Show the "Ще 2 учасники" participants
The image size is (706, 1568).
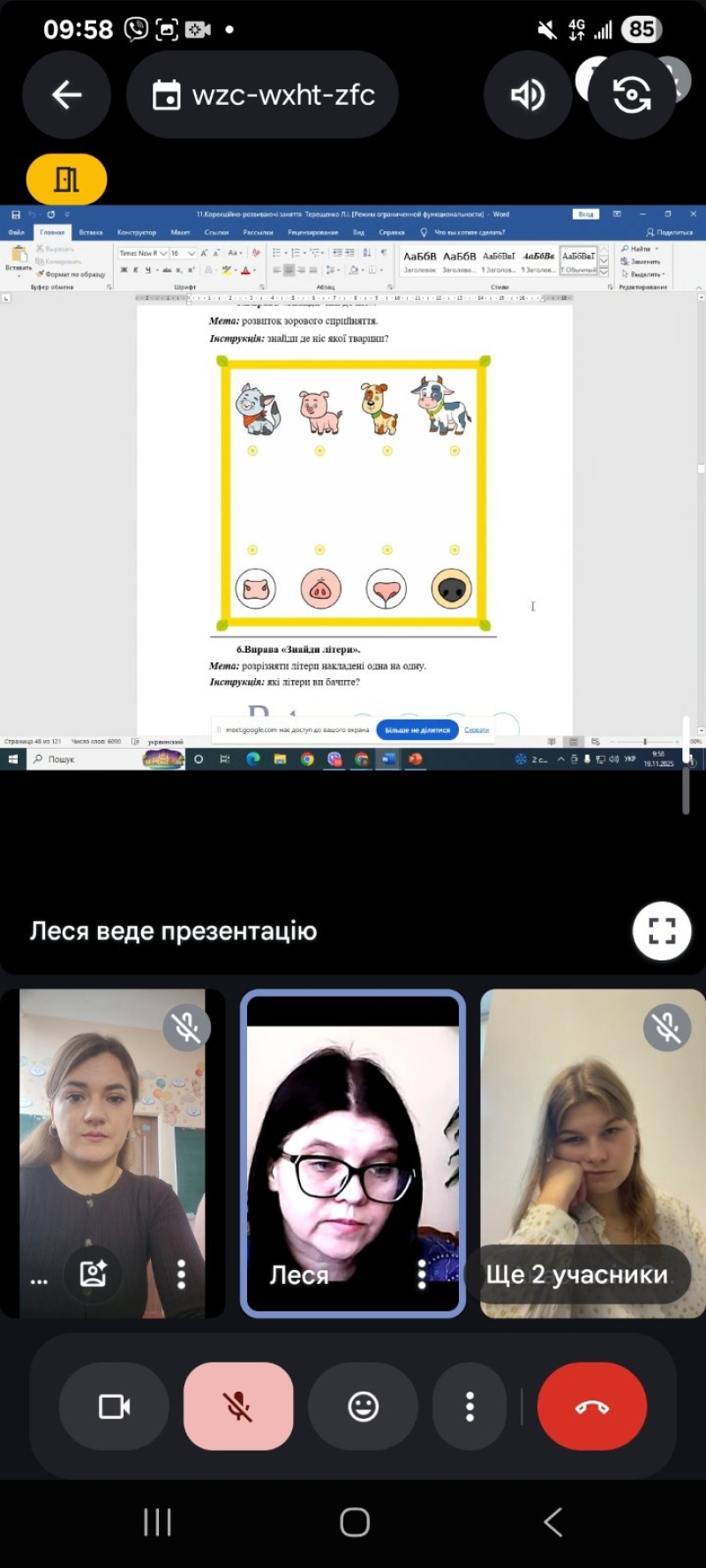(577, 1274)
